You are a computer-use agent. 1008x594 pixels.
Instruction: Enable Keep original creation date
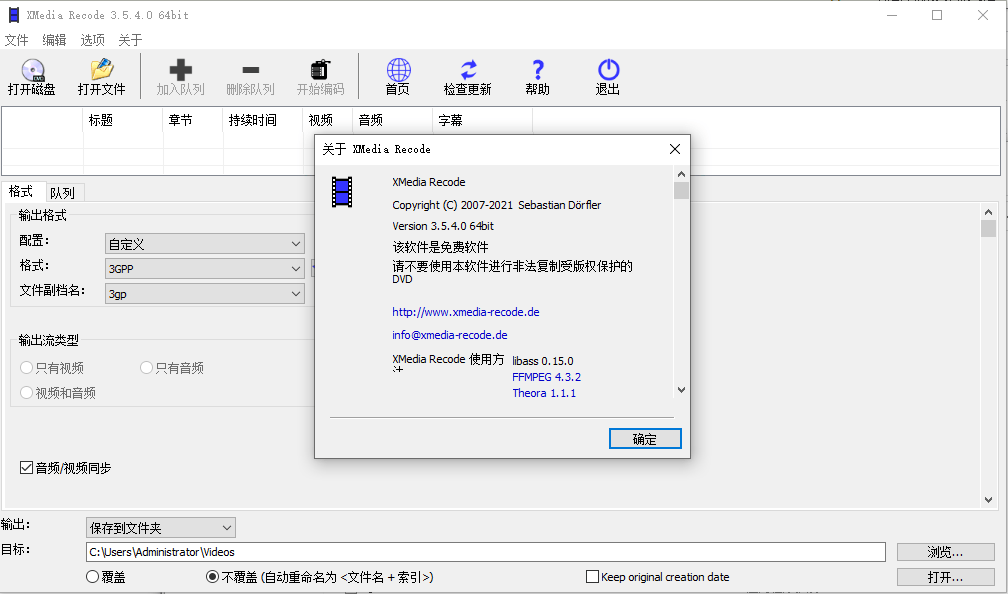click(591, 577)
